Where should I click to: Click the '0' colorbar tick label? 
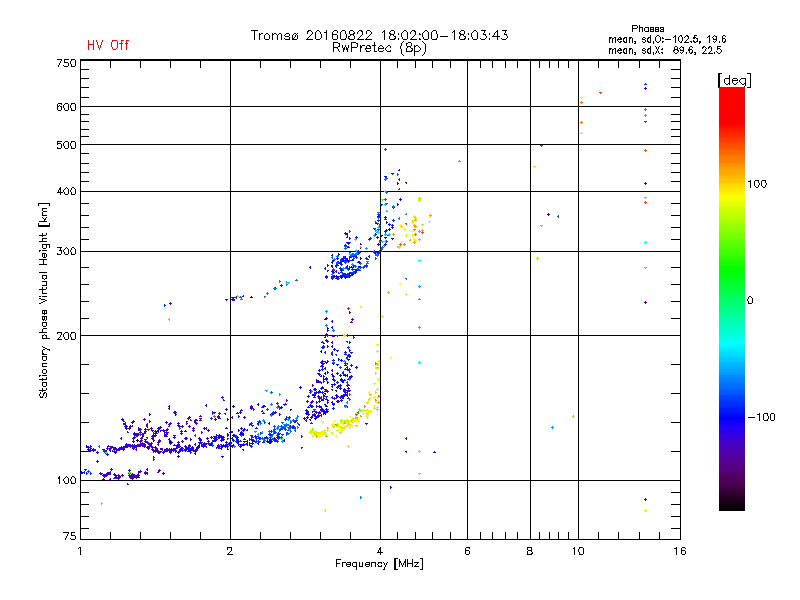tap(750, 301)
